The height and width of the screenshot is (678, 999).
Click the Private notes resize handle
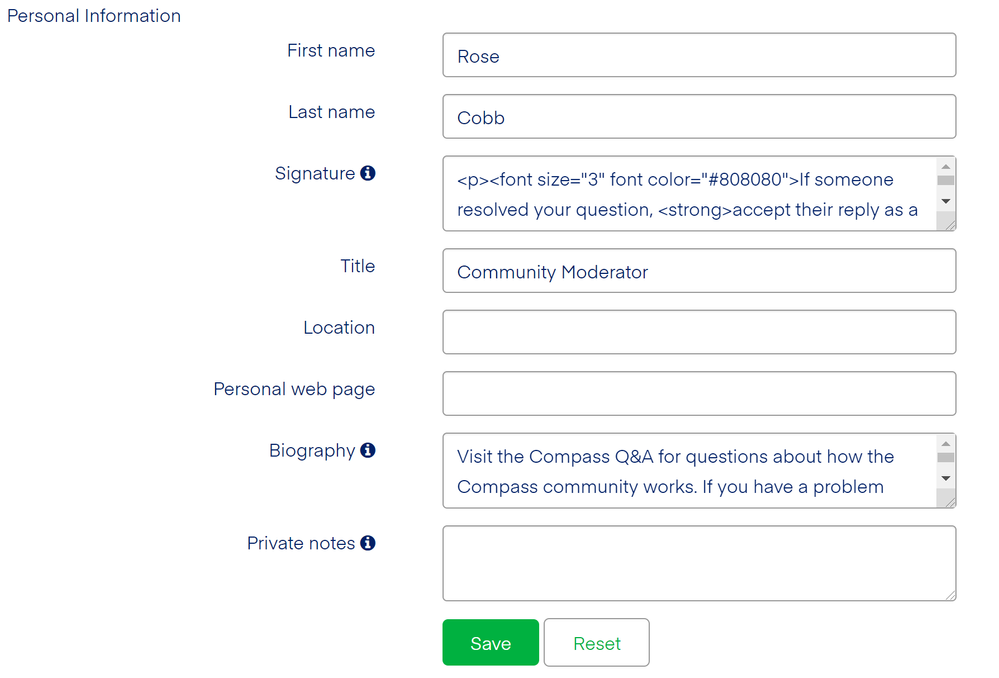pyautogui.click(x=951, y=597)
